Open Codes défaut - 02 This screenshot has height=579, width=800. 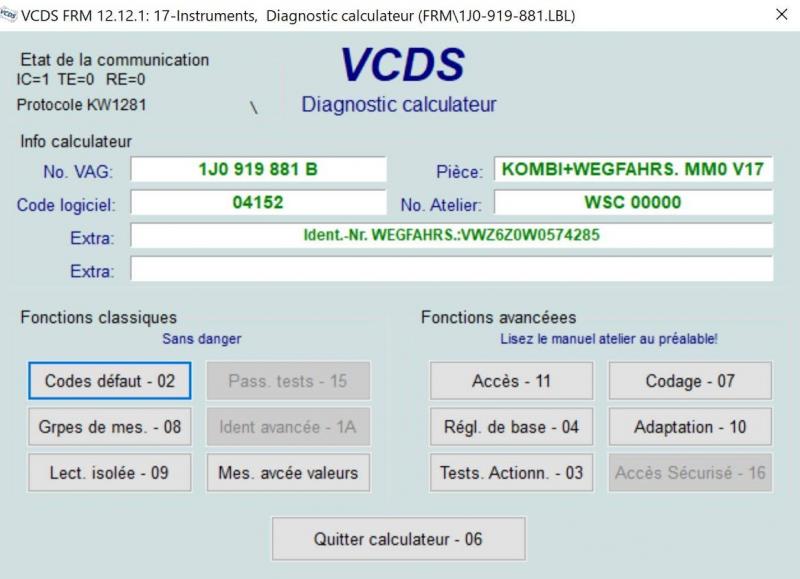(110, 381)
